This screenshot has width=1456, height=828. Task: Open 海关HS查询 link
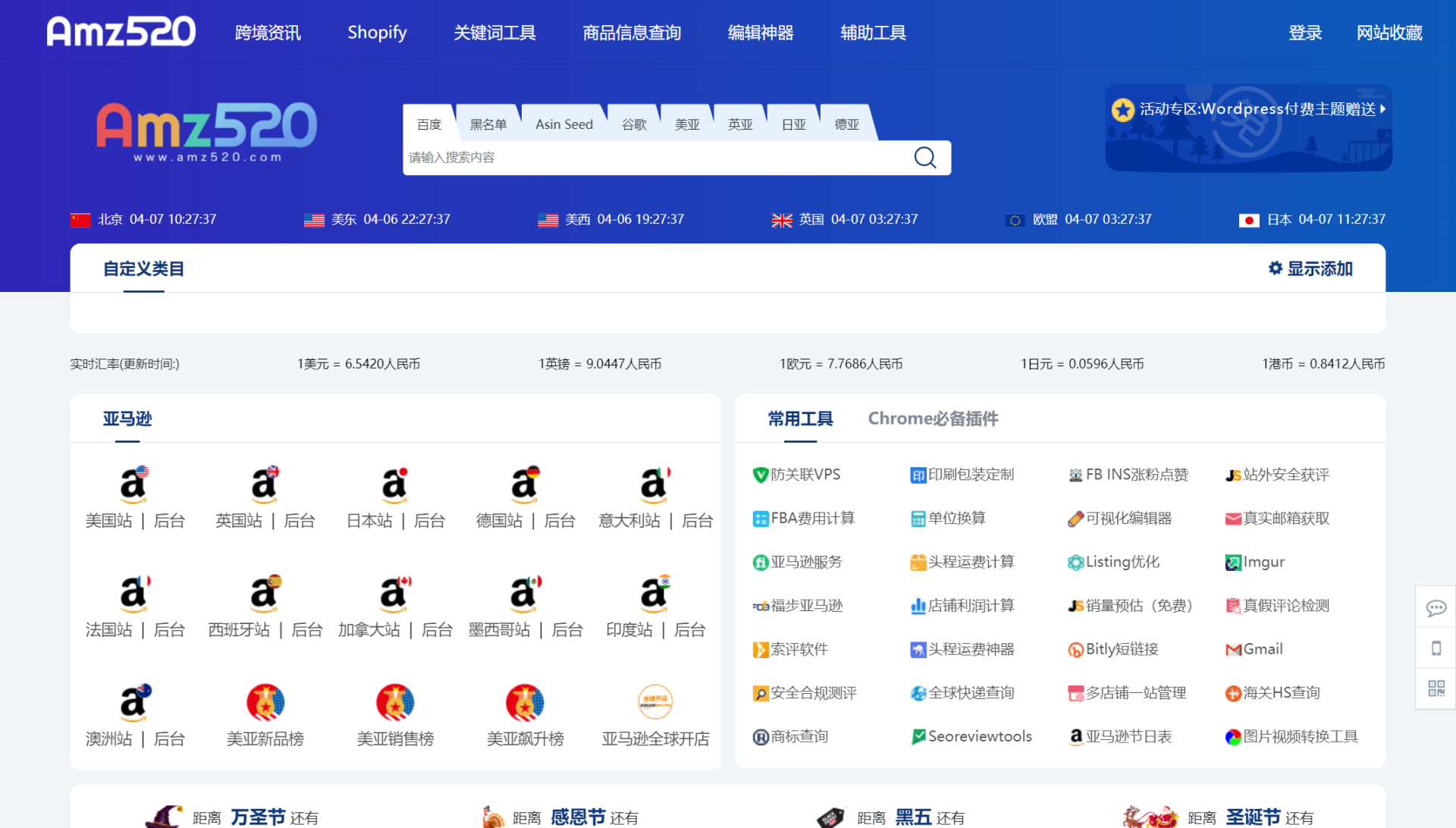click(x=1272, y=692)
